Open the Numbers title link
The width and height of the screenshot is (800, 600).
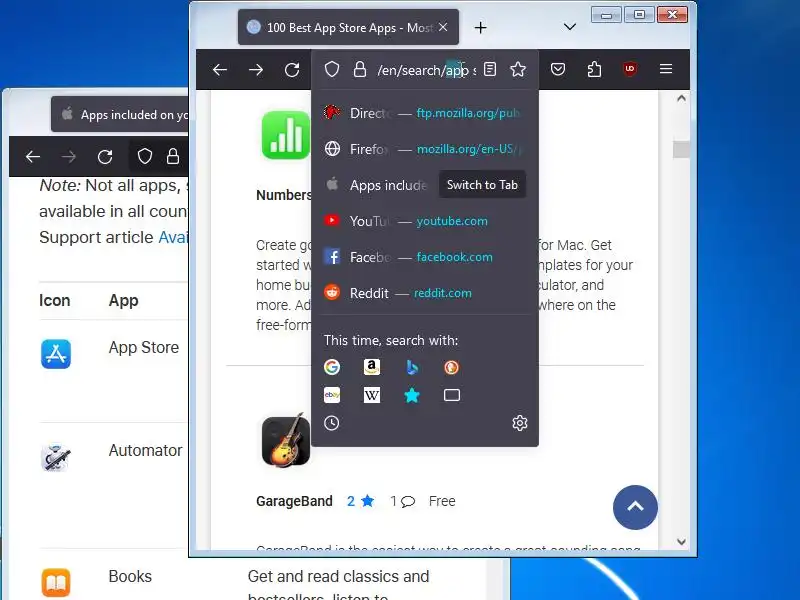click(284, 195)
